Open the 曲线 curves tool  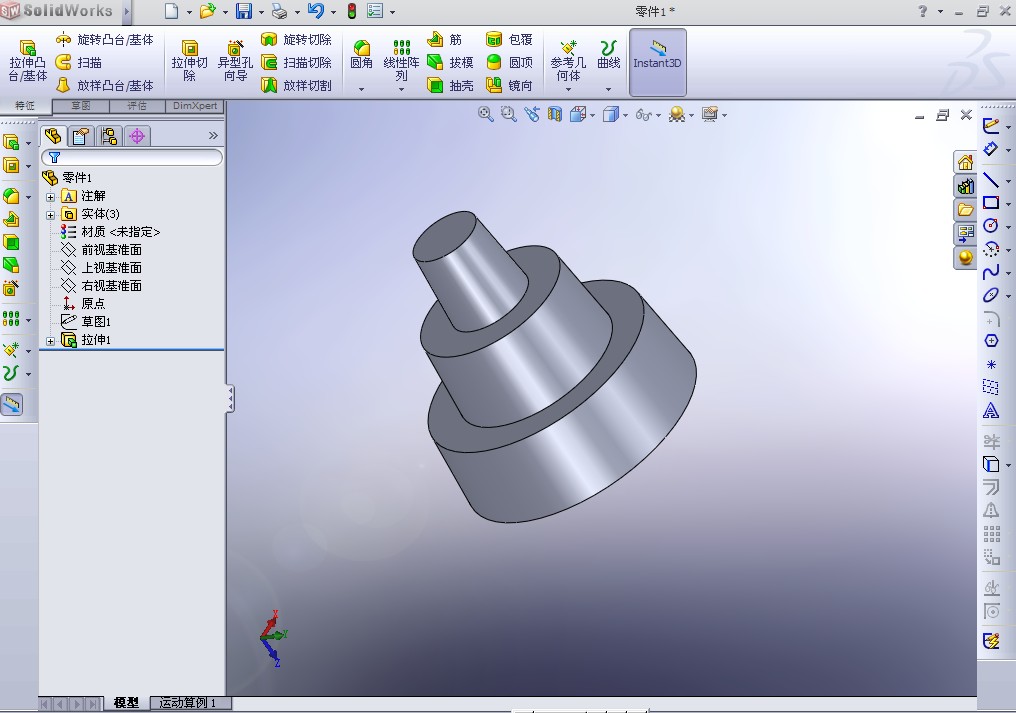tap(608, 55)
